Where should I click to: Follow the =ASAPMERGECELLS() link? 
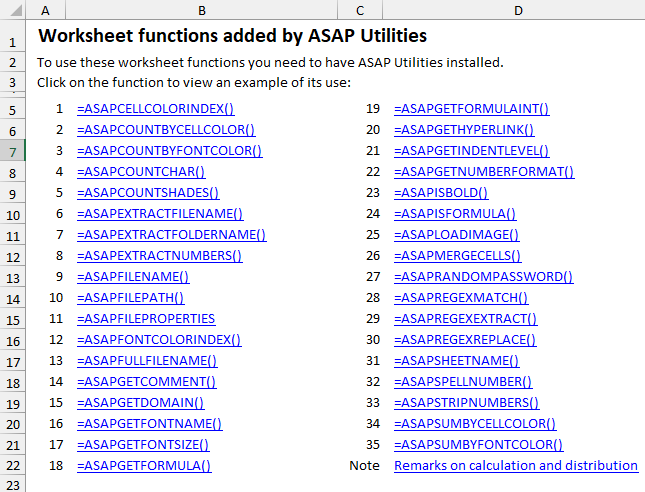click(458, 255)
